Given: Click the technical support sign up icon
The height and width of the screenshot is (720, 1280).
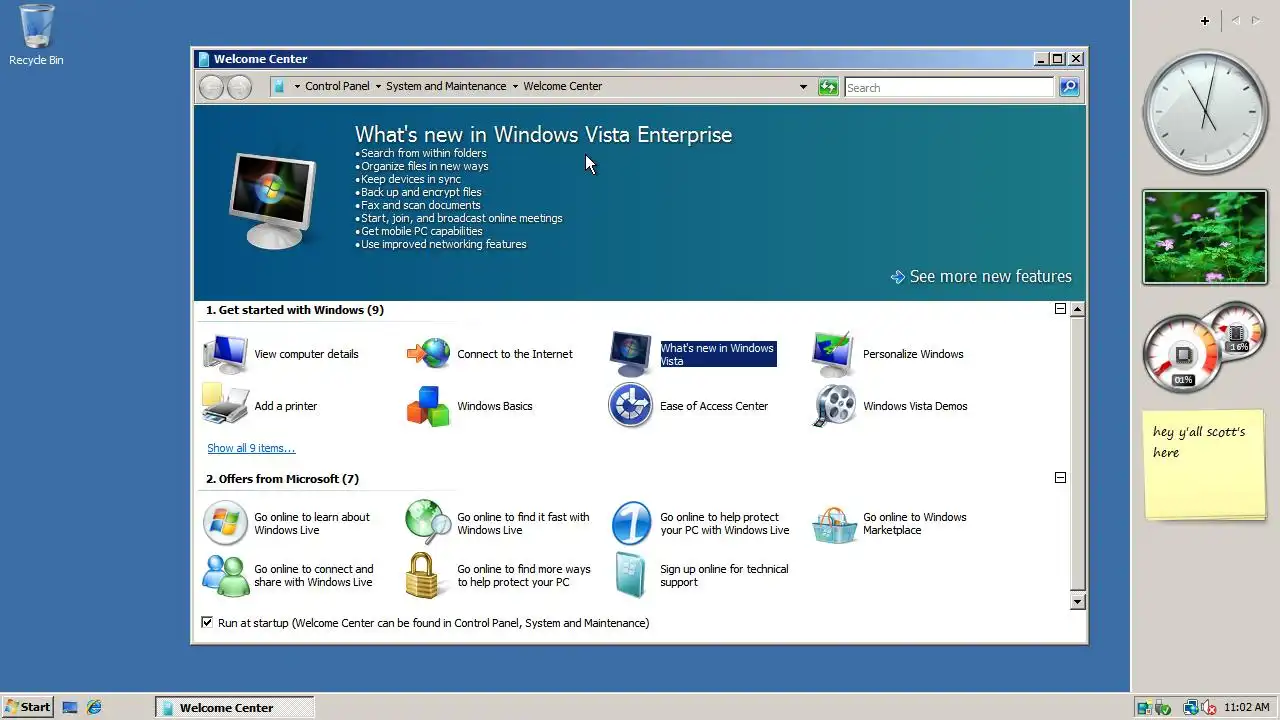Looking at the screenshot, I should pyautogui.click(x=631, y=576).
